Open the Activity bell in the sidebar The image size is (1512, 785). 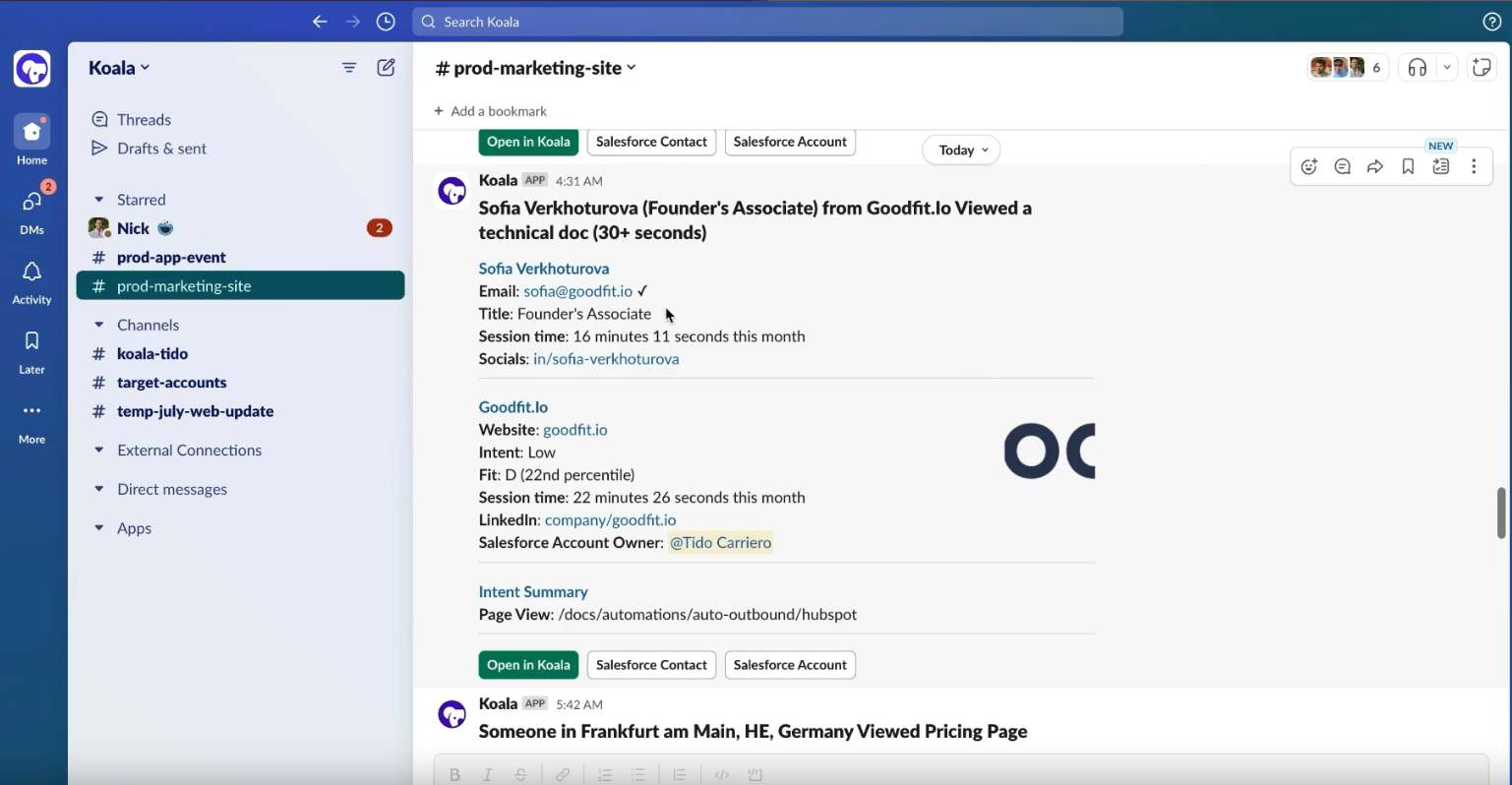point(31,281)
